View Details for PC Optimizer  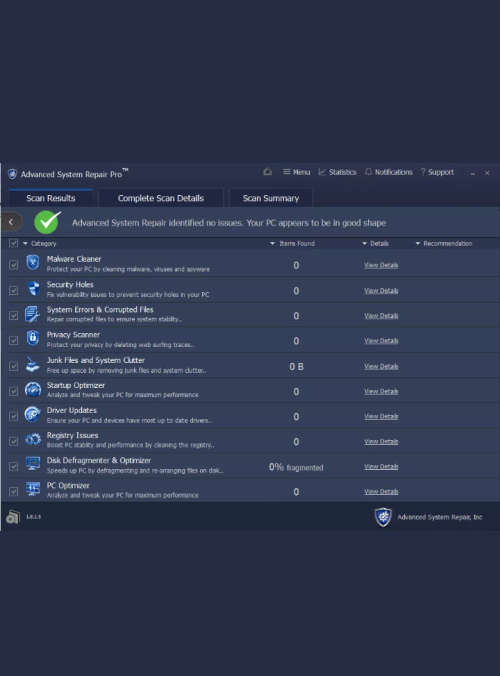381,491
